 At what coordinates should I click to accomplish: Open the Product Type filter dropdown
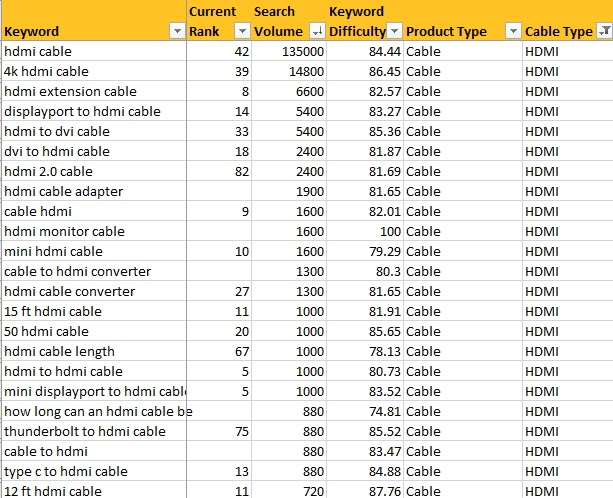point(513,31)
